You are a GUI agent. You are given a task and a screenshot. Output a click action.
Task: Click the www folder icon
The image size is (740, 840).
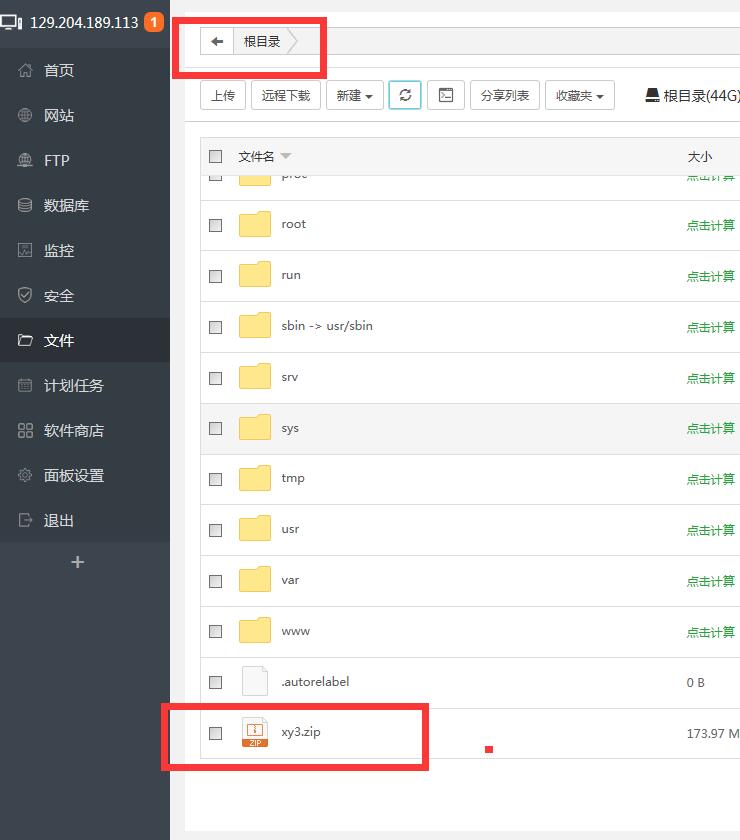255,631
